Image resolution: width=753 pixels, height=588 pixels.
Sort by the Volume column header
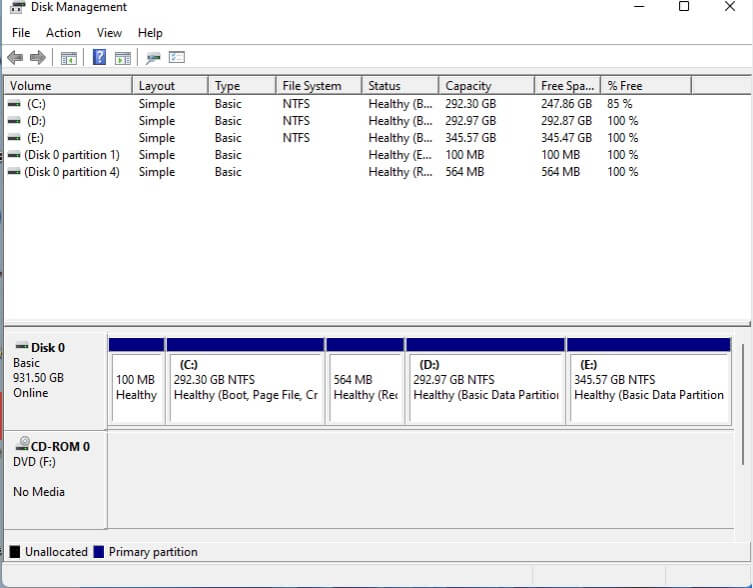point(68,86)
